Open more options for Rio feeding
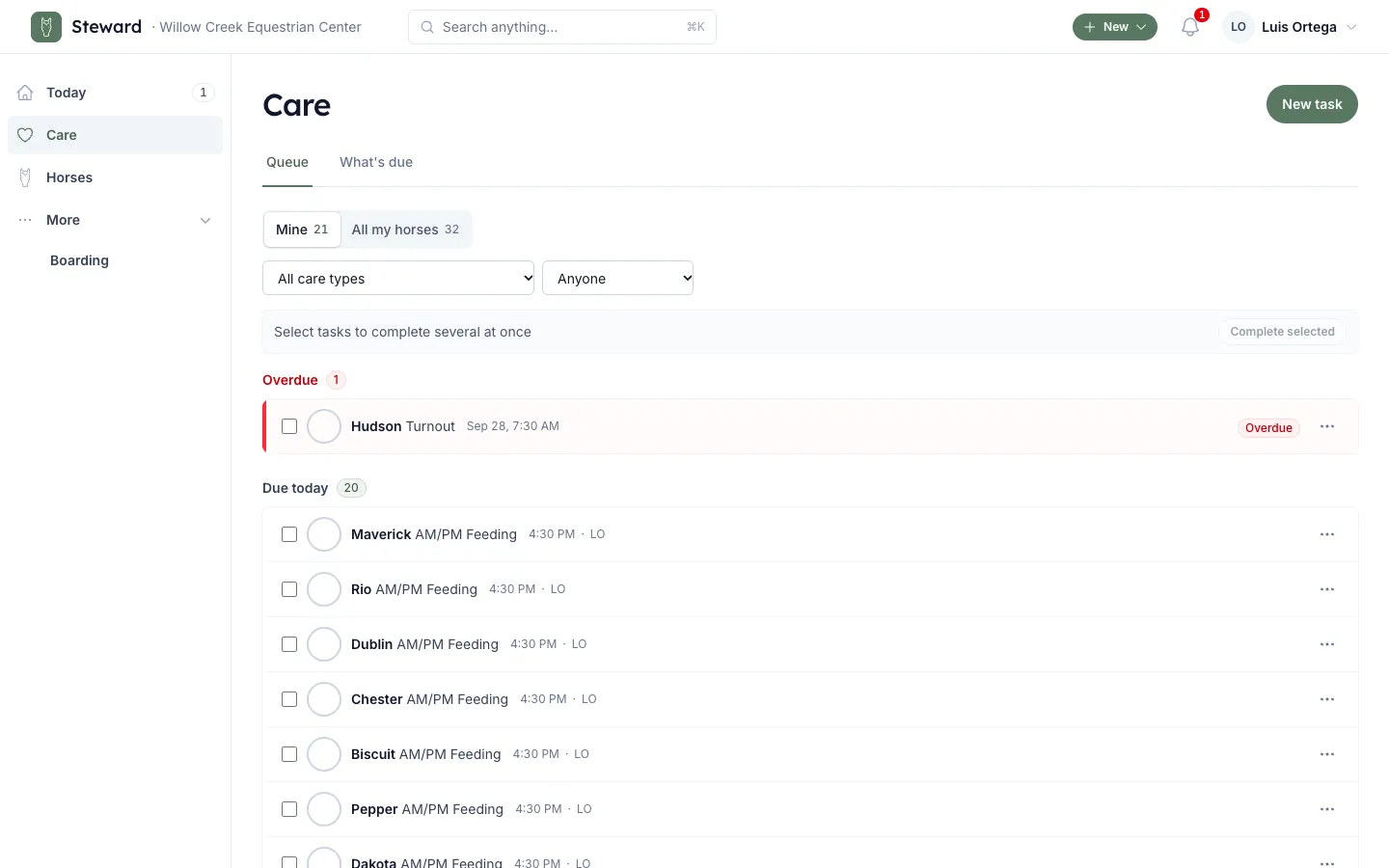 coord(1327,589)
